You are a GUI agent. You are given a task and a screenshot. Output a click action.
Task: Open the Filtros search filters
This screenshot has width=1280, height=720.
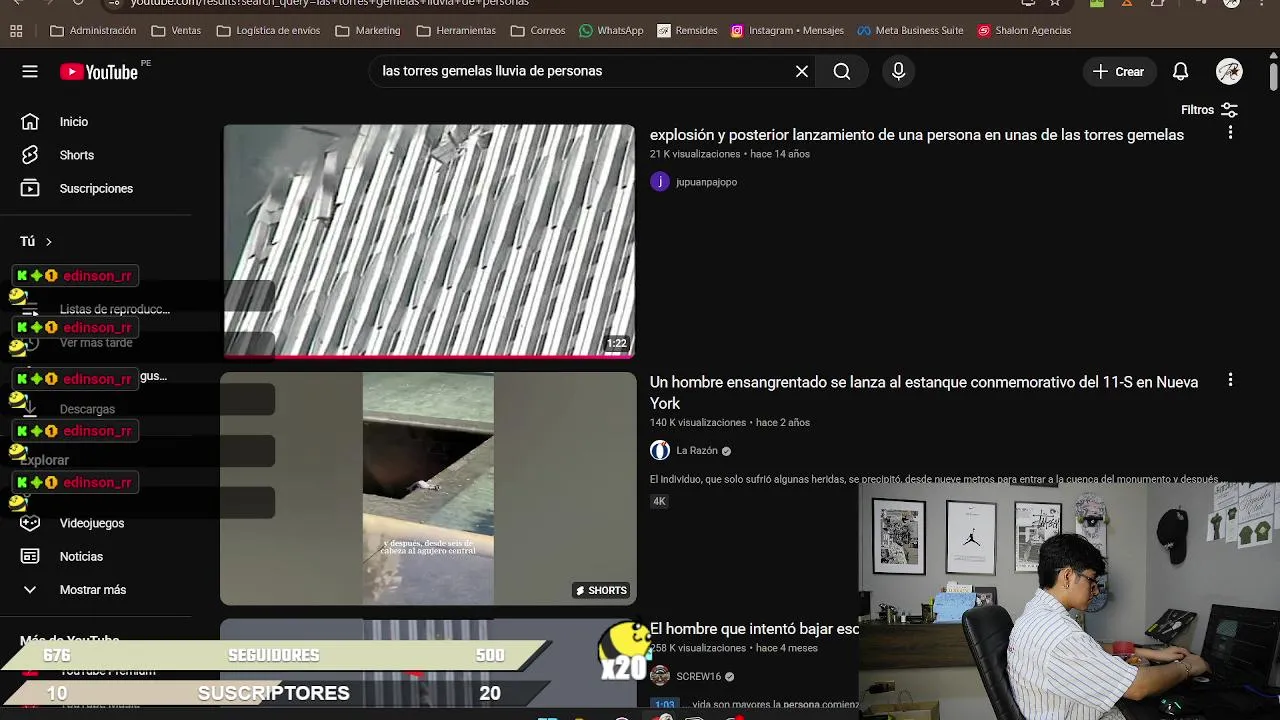tap(1209, 110)
